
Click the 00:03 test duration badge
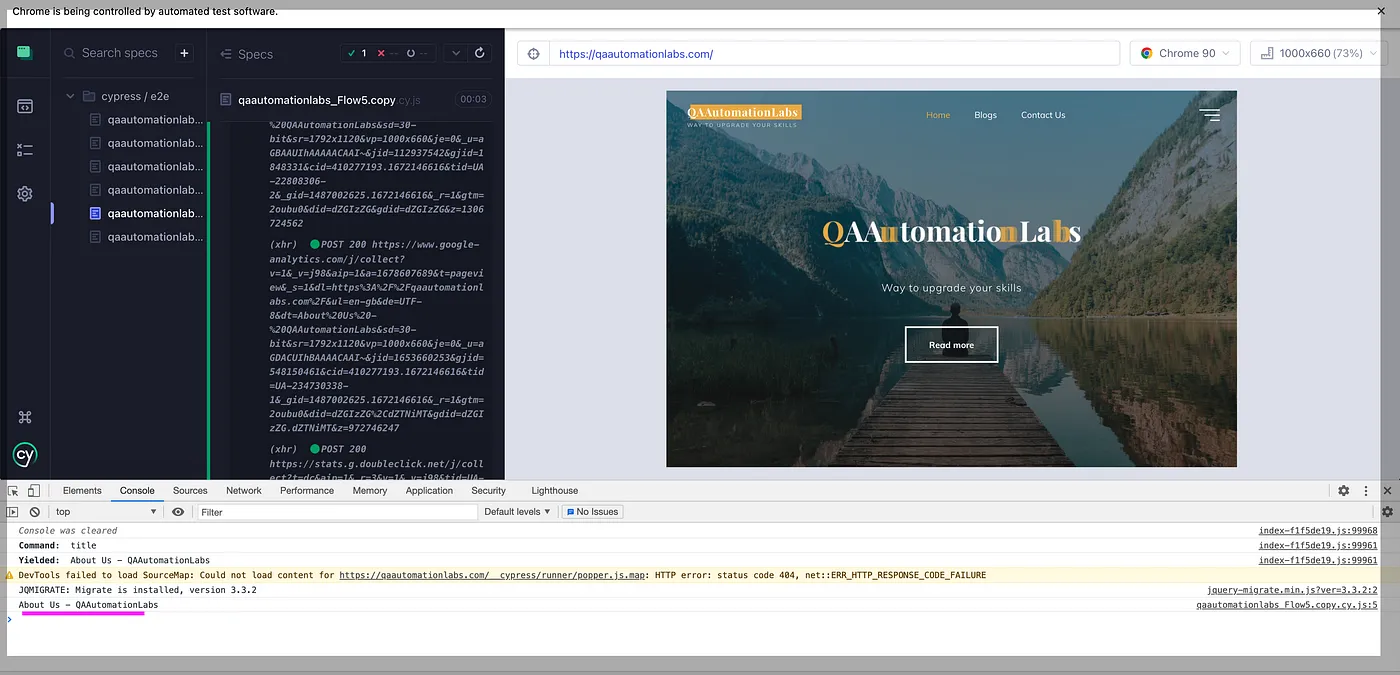point(473,99)
